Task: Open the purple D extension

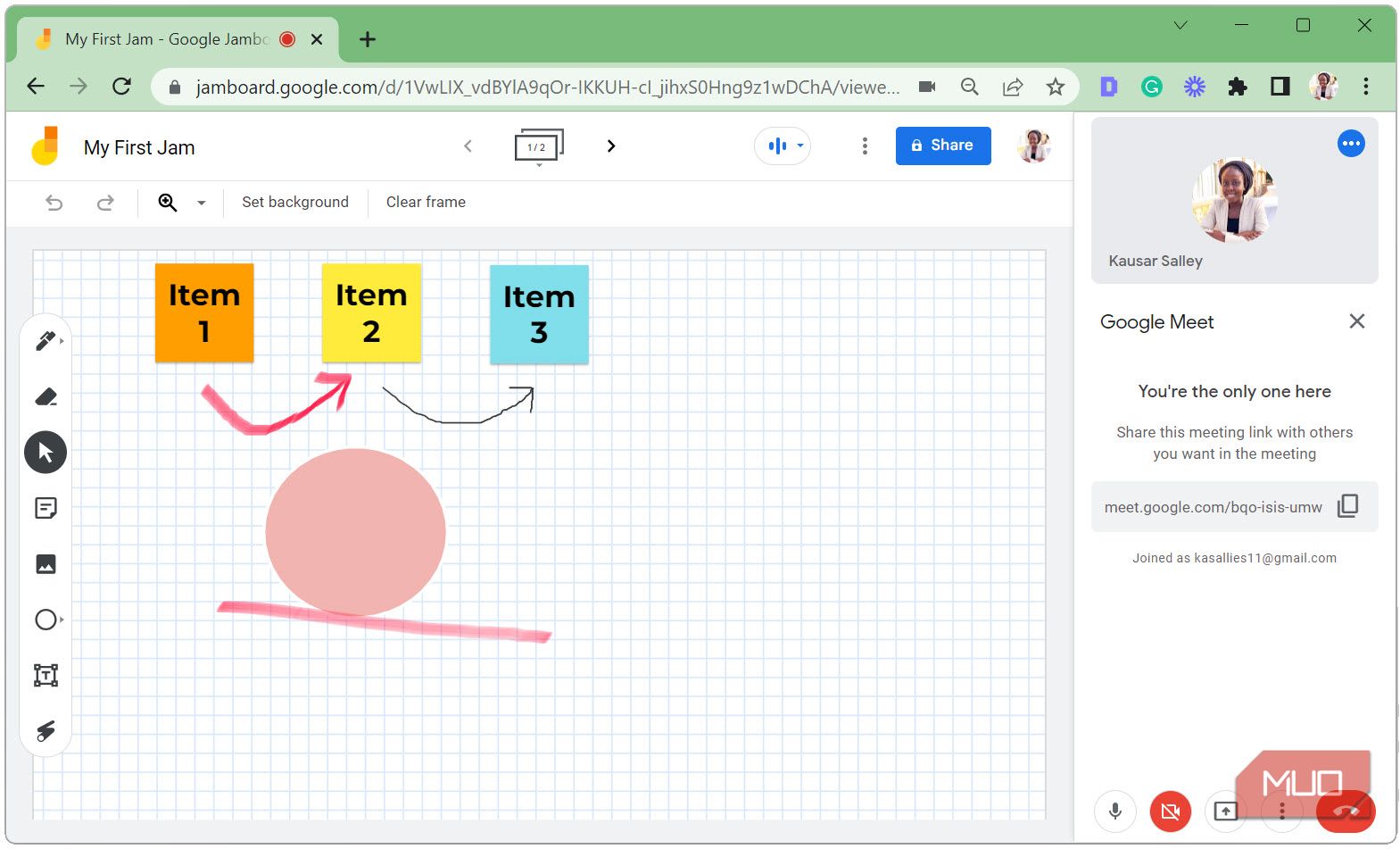Action: [1109, 87]
